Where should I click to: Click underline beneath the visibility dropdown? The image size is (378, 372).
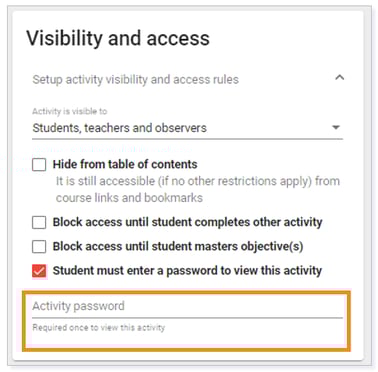click(x=187, y=138)
